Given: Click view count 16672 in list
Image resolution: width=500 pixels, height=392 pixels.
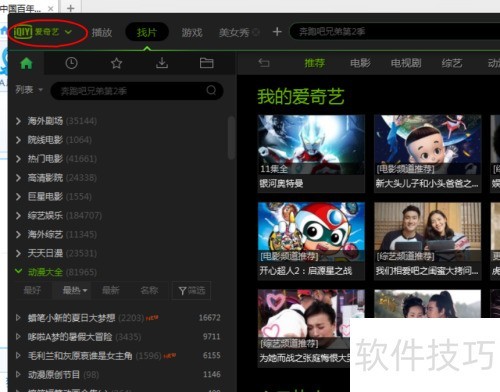Looking at the screenshot, I should click(x=209, y=318).
